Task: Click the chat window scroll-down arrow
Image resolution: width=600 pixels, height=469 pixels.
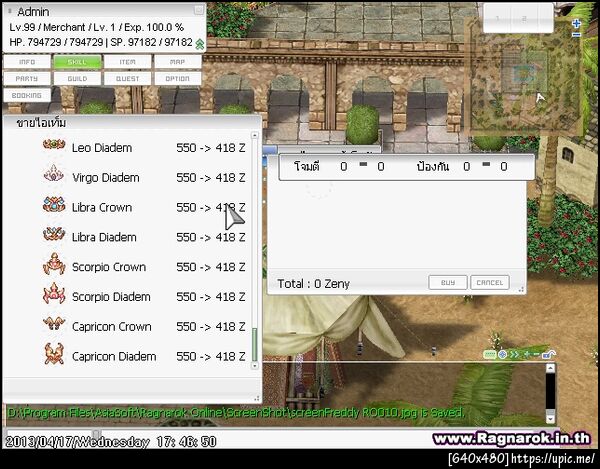Action: pyautogui.click(x=550, y=419)
